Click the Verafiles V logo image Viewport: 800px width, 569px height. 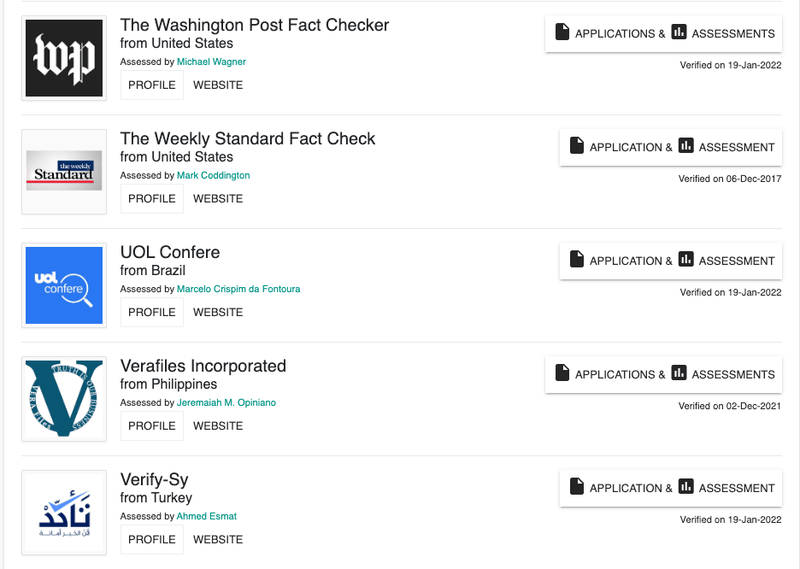[x=64, y=399]
